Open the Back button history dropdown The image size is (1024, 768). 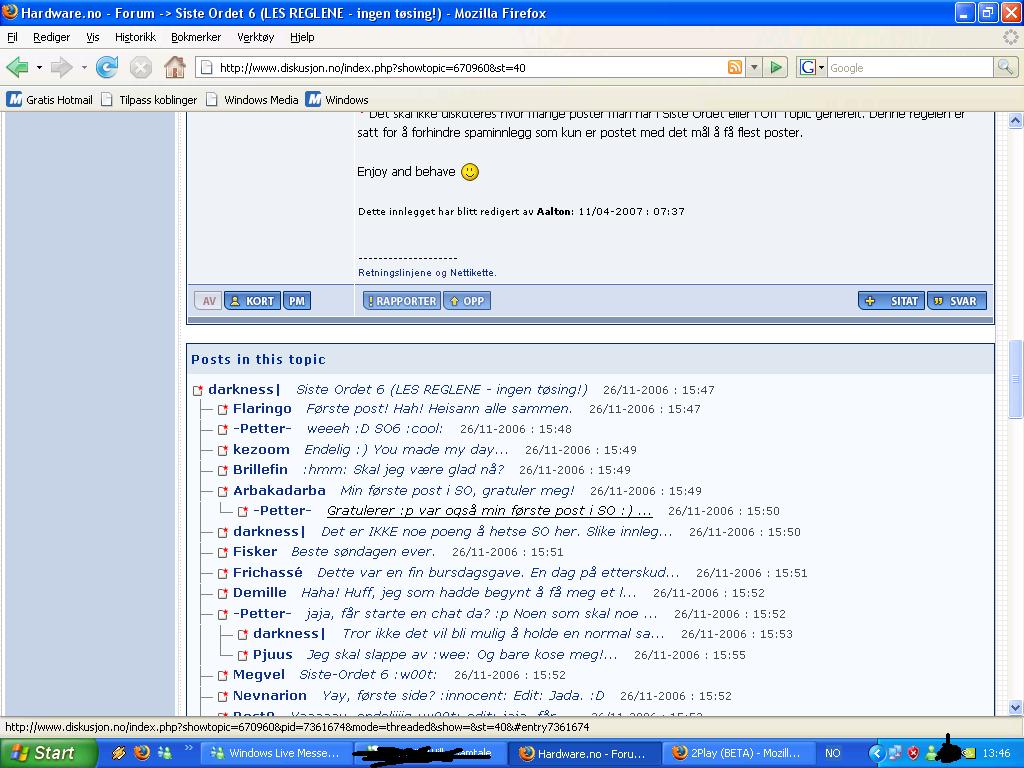tap(39, 67)
